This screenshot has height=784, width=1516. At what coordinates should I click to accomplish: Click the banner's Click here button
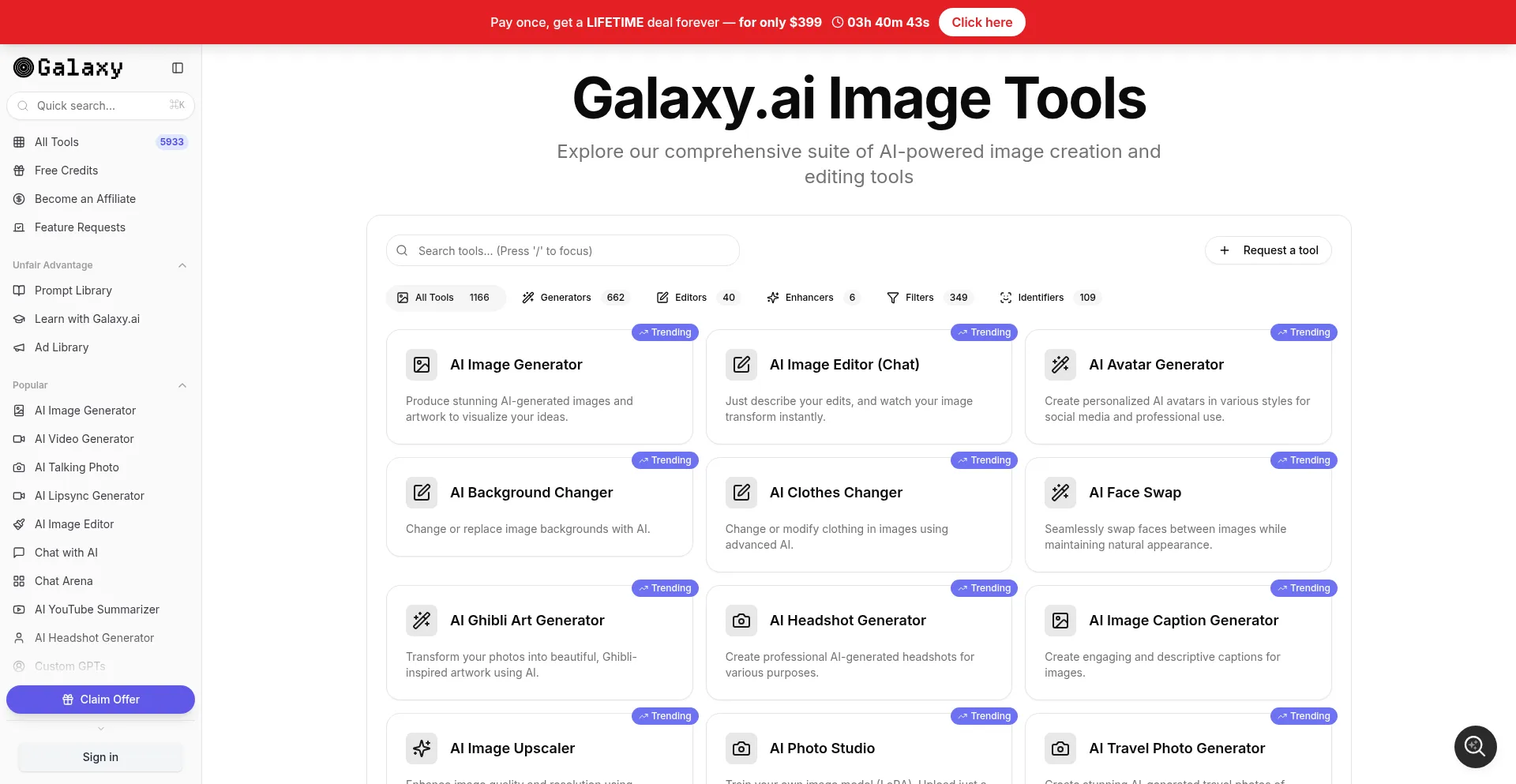point(981,22)
